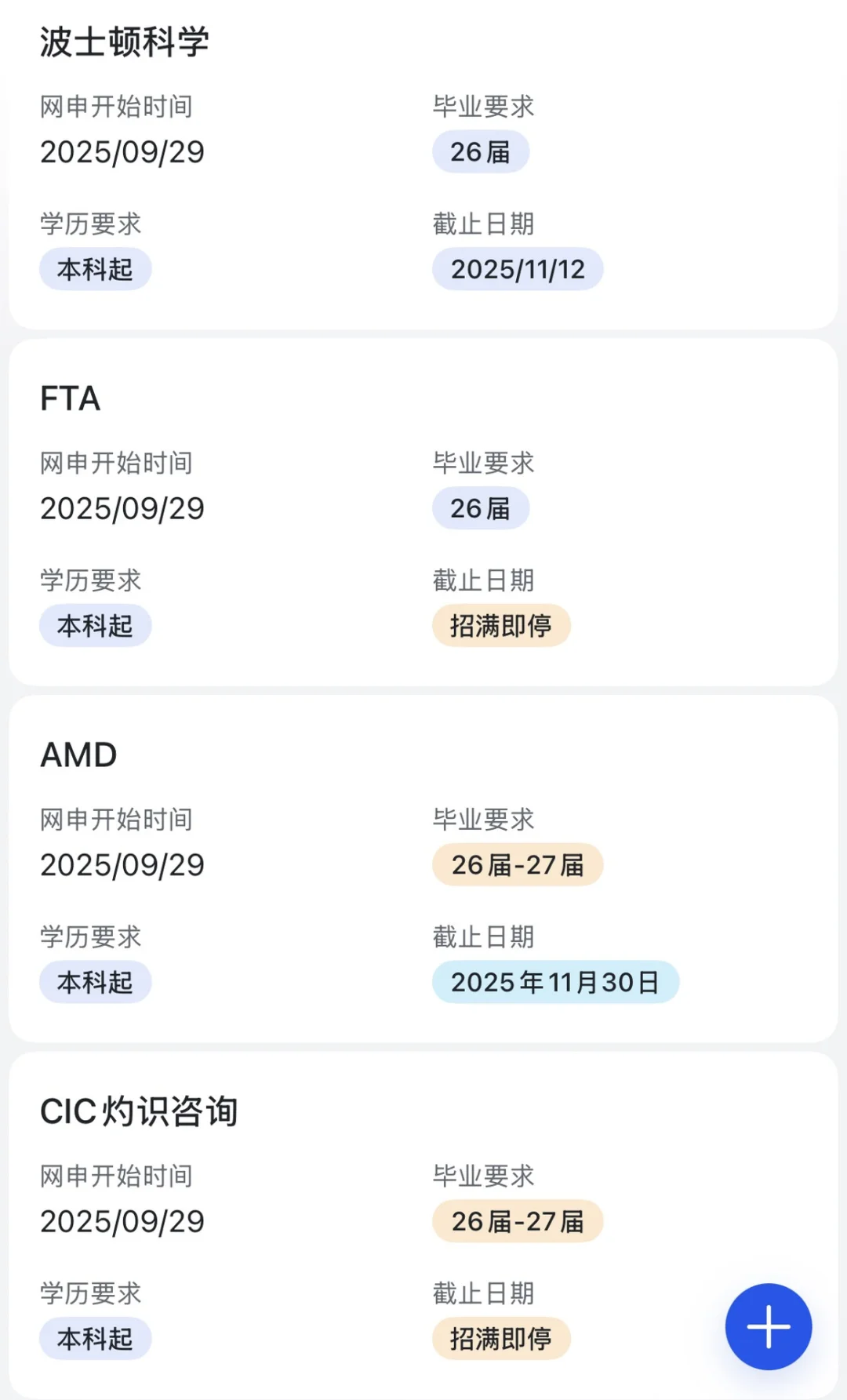Tap CIC灼识咨询's 本科起 education tag
Viewport: 847px width, 1400px height.
[95, 1338]
